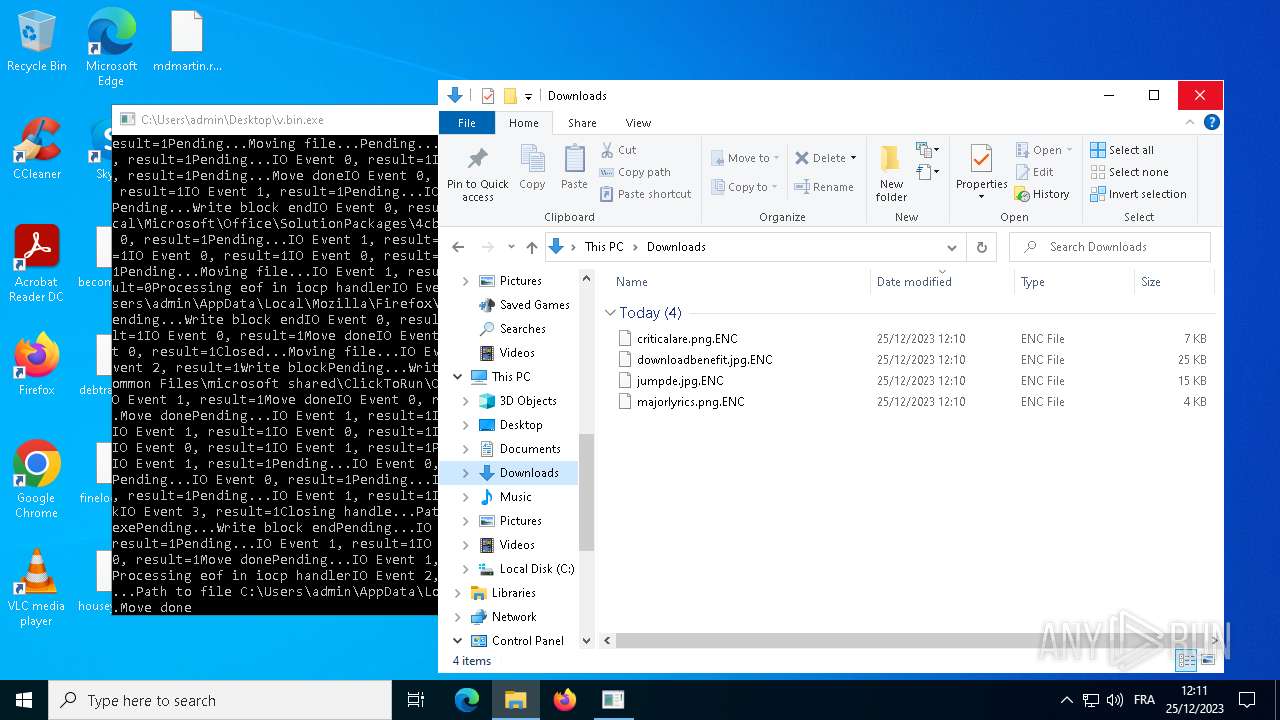Switch to the Share ribbon tab
The image size is (1280, 720).
(582, 123)
